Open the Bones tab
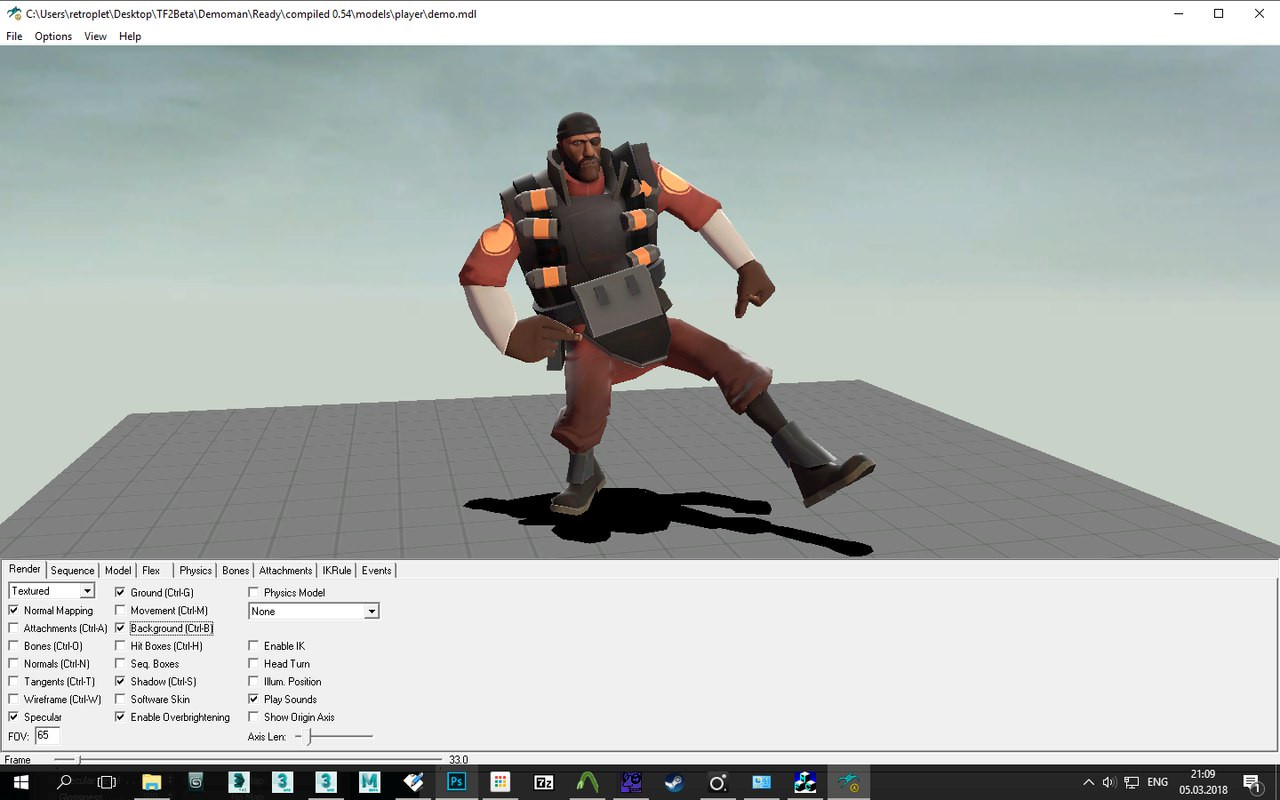The image size is (1280, 800). 235,570
